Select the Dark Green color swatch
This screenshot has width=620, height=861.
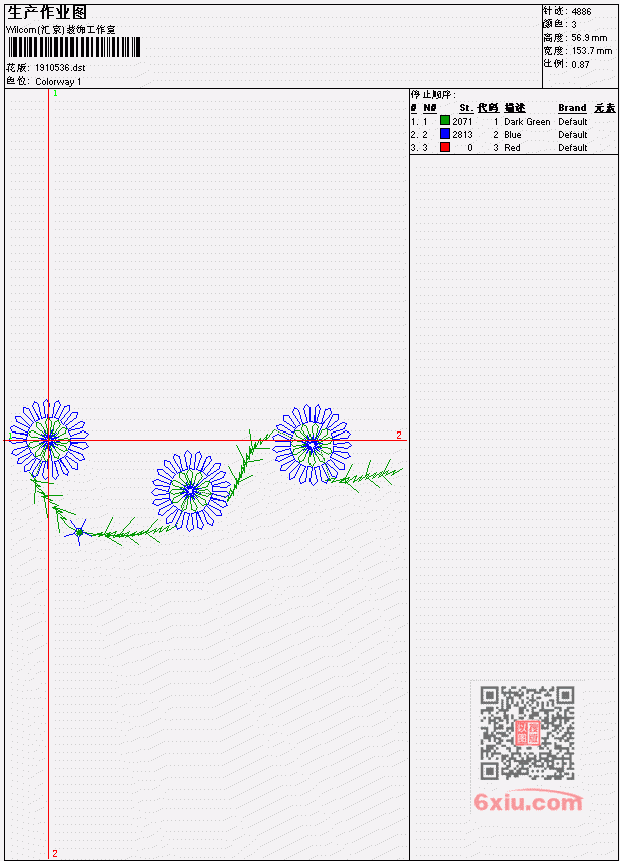pyautogui.click(x=445, y=121)
